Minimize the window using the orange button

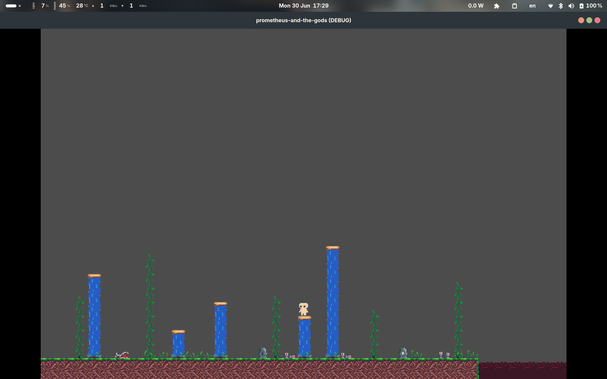(581, 20)
